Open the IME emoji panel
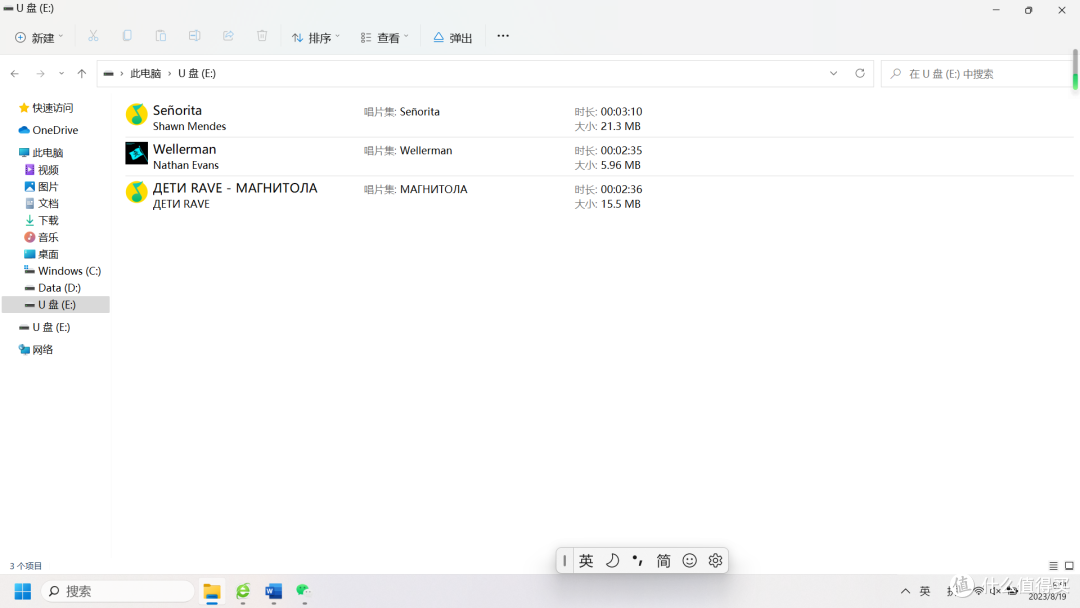This screenshot has height=608, width=1080. point(689,560)
